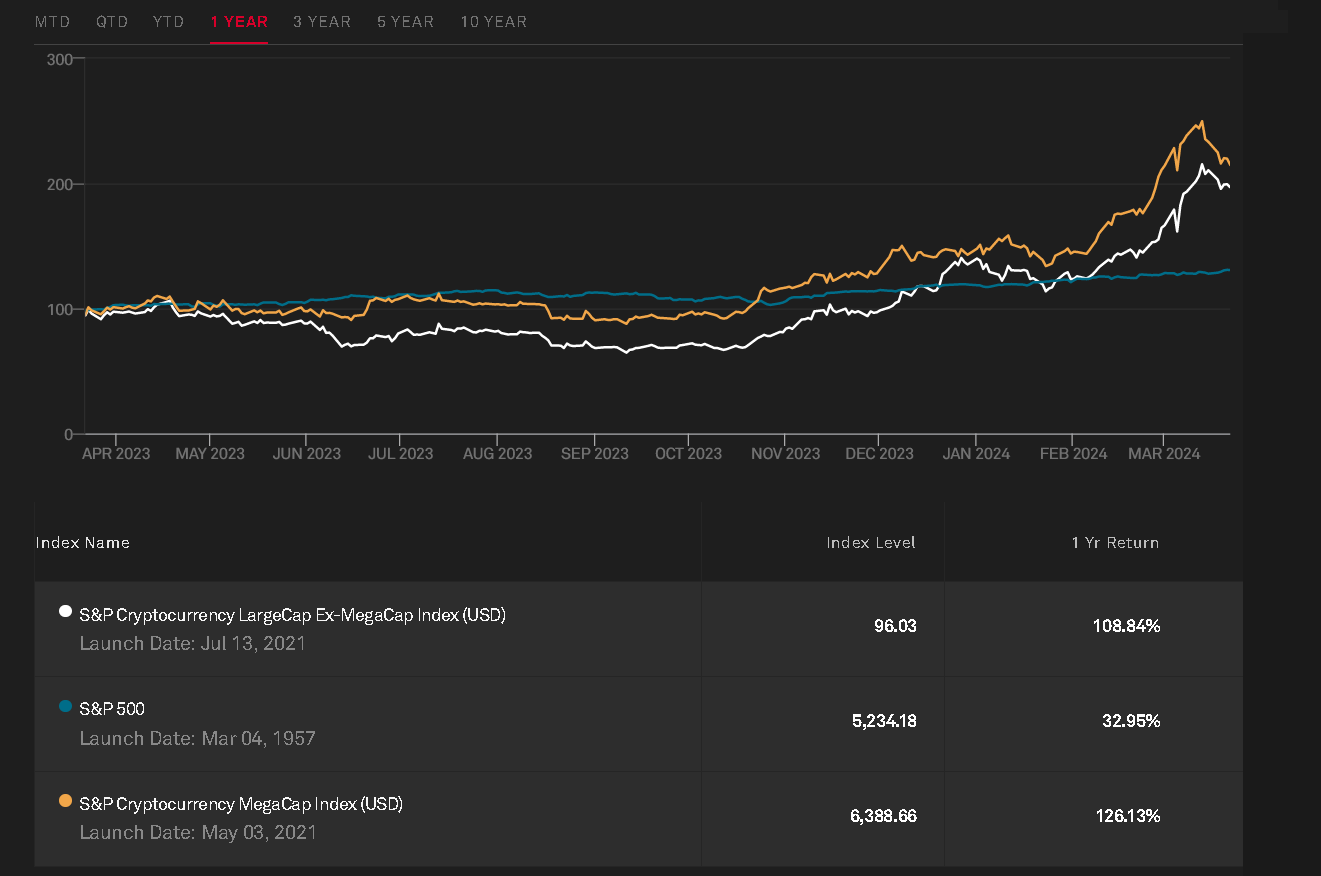Select the 32.95% return value
This screenshot has height=876, width=1321.
1132,721
